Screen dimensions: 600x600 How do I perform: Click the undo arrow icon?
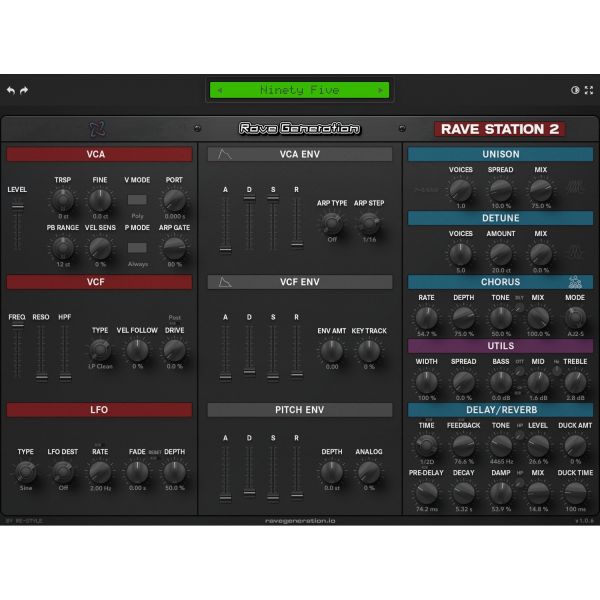[11, 90]
